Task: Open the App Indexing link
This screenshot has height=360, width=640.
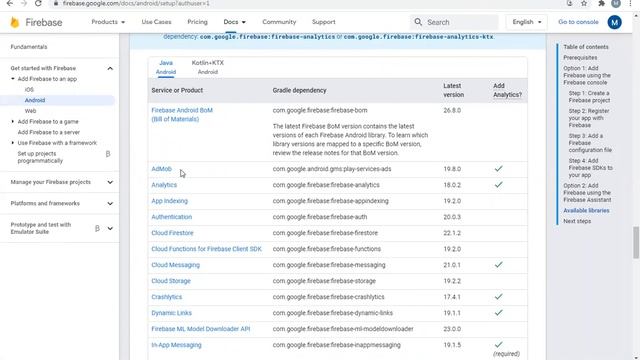Action: pos(169,201)
